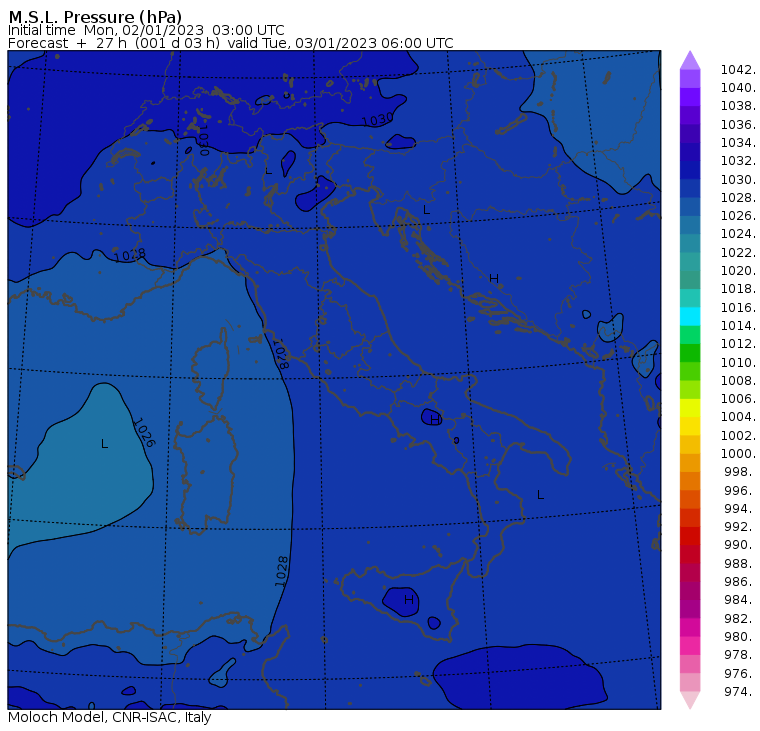Image resolution: width=760 pixels, height=731 pixels.
Task: Pick the teal swatch between 1020 and 1022
Action: (690, 262)
